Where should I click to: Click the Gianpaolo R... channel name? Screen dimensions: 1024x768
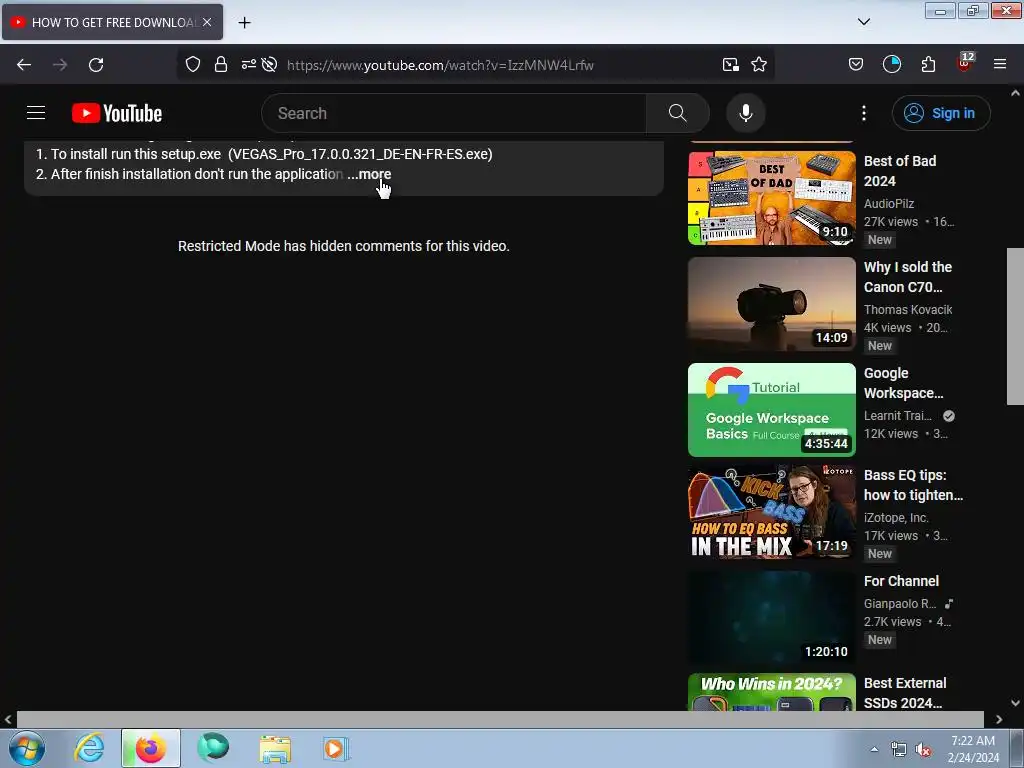coord(900,604)
